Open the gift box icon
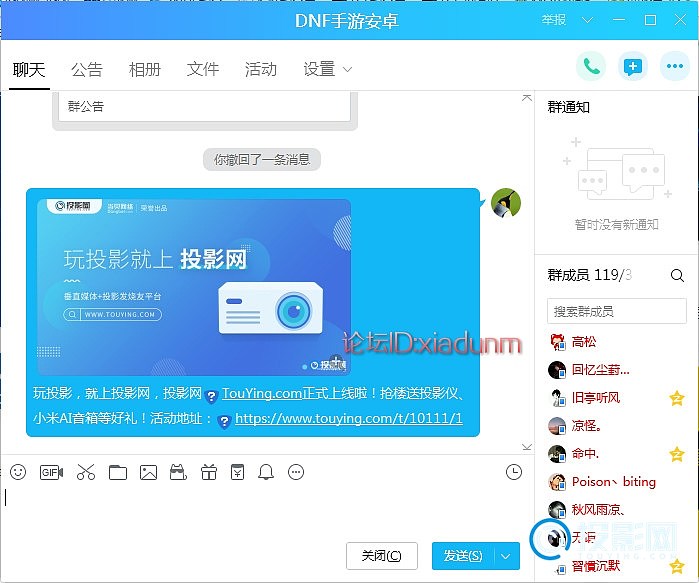The height and width of the screenshot is (583, 699). coord(209,472)
